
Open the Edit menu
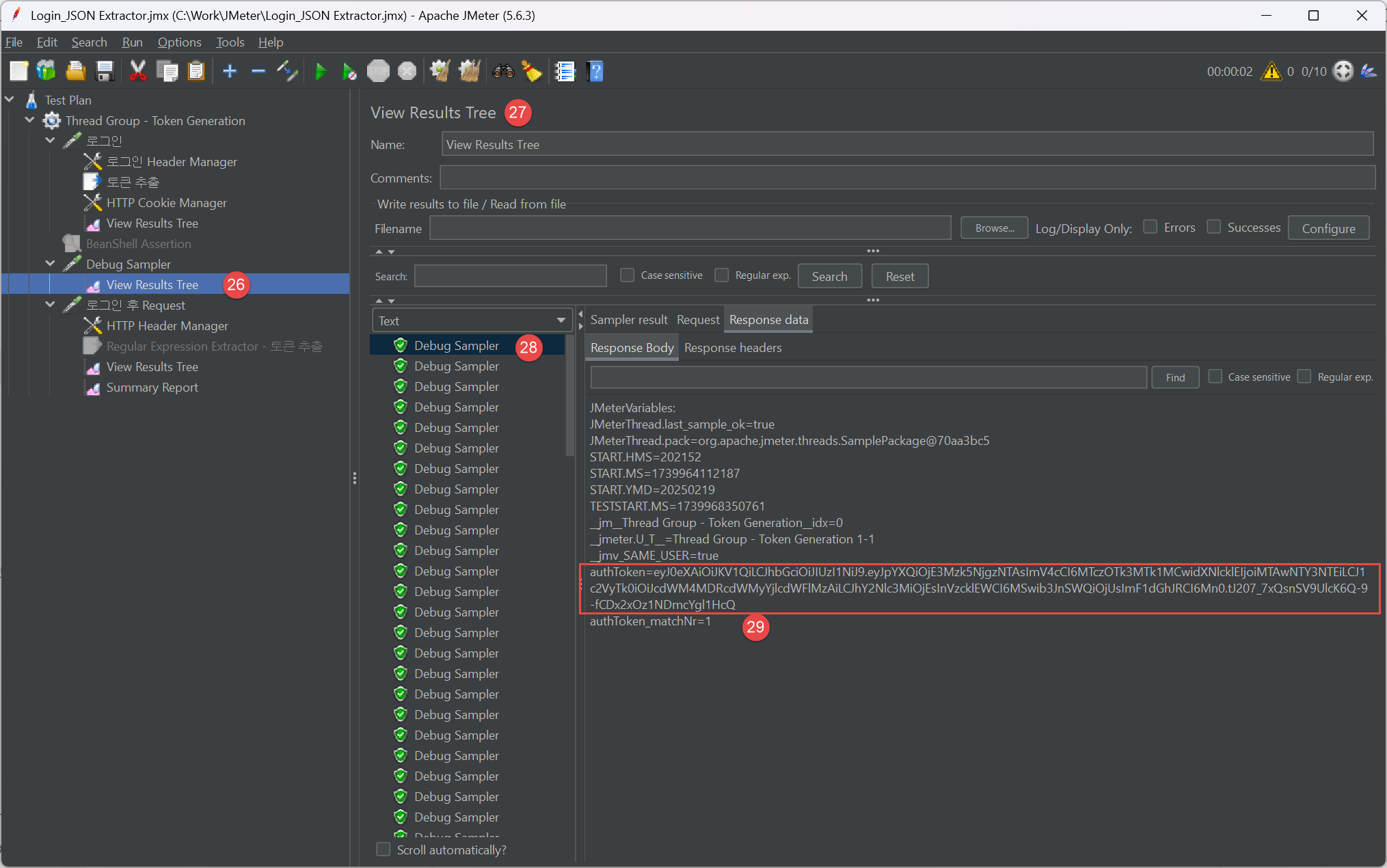click(x=46, y=42)
